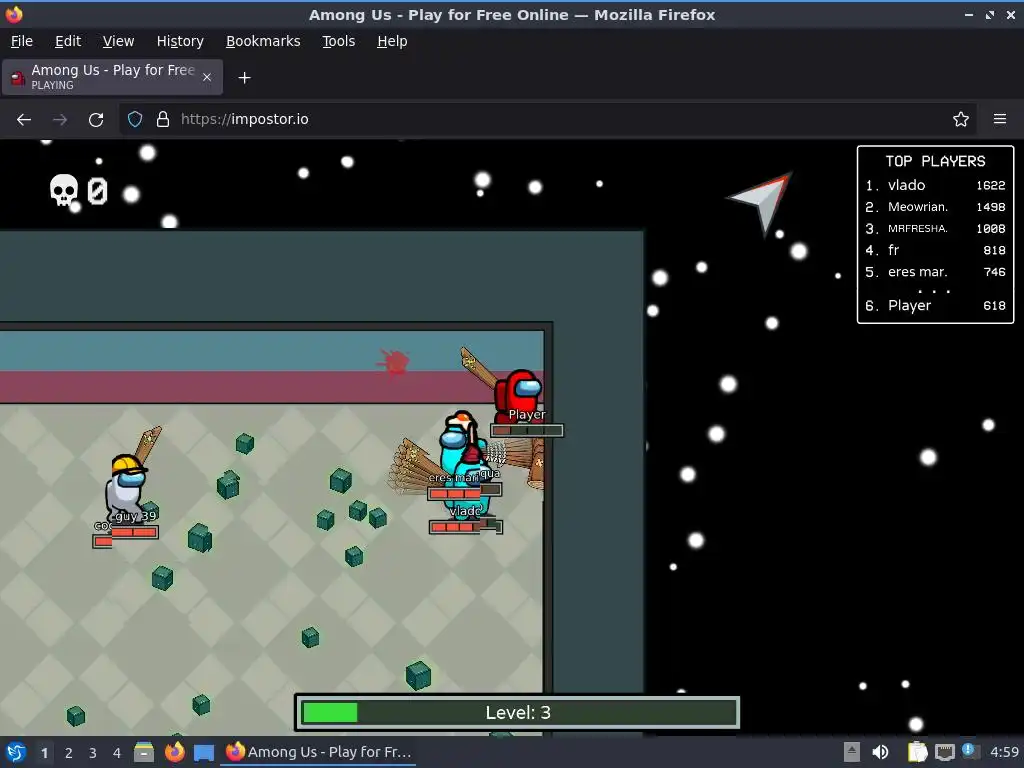Reload the impostor.io page
The image size is (1024, 768).
point(96,120)
